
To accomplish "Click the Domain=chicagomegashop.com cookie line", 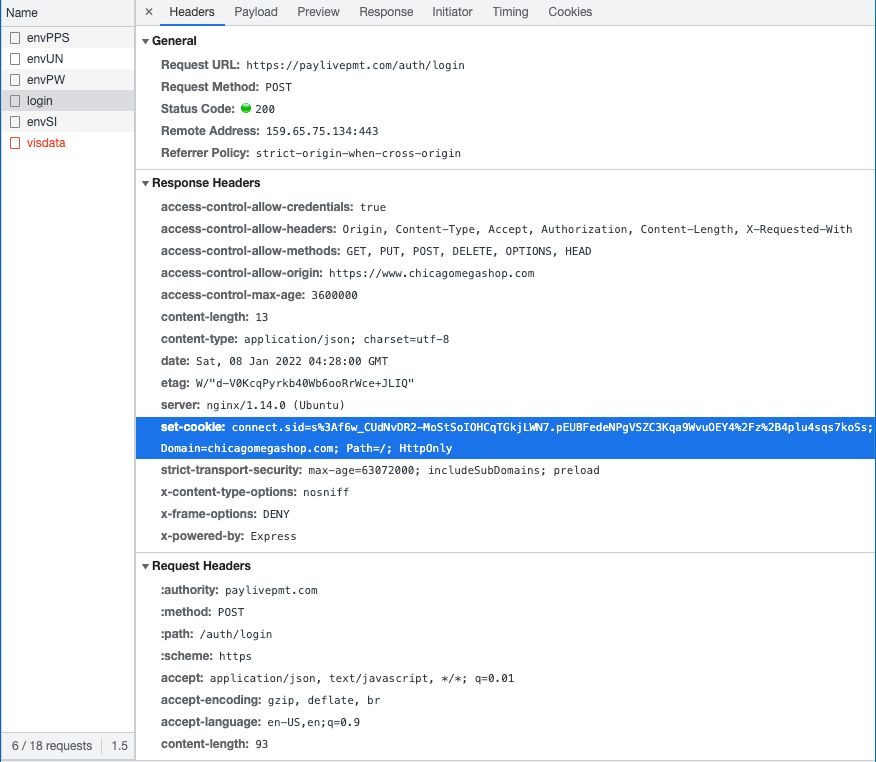I will tap(306, 449).
